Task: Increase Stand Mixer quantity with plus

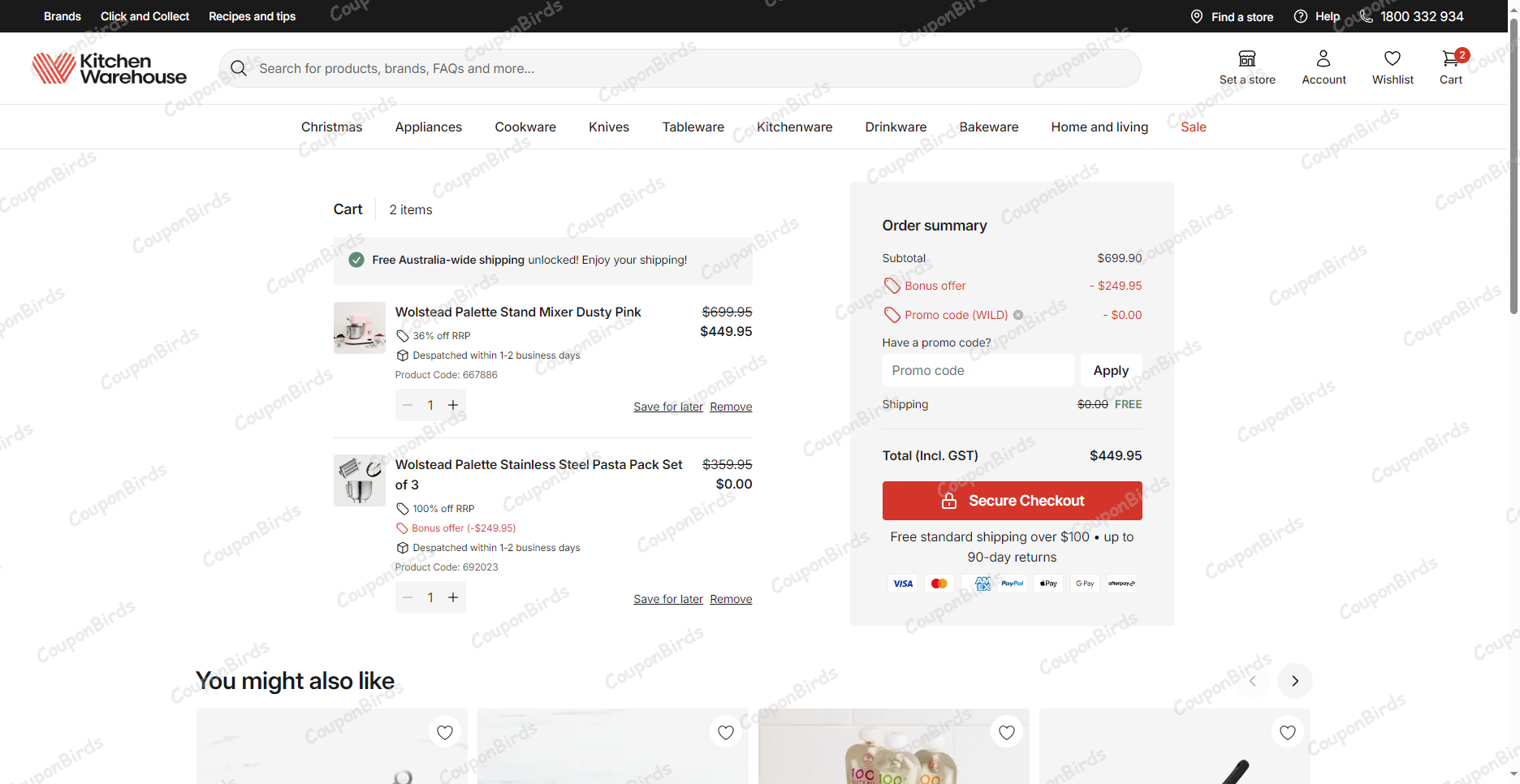Action: point(453,405)
